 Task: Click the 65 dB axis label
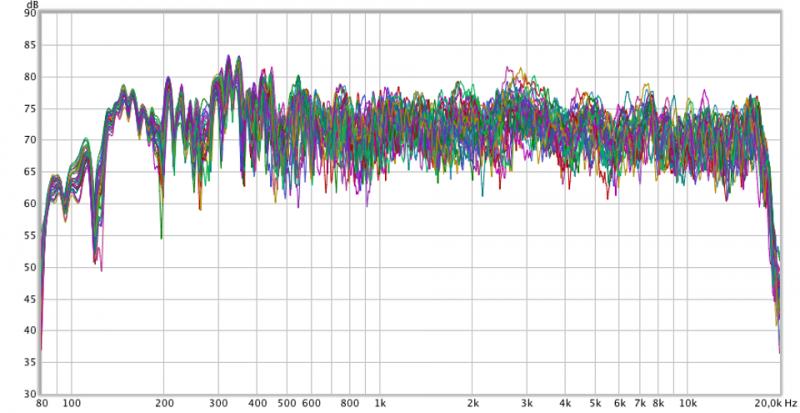[x=30, y=172]
